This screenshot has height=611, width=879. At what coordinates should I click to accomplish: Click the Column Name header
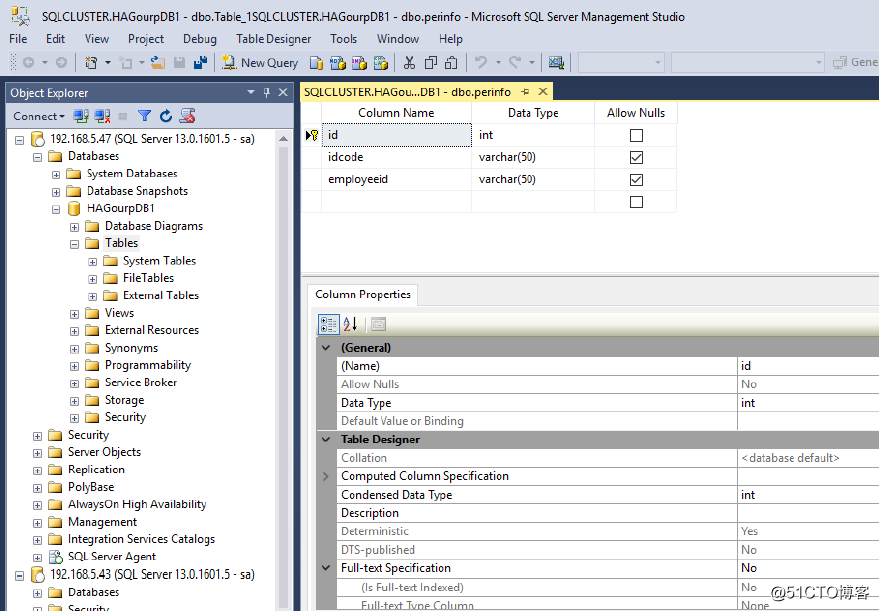pos(396,113)
